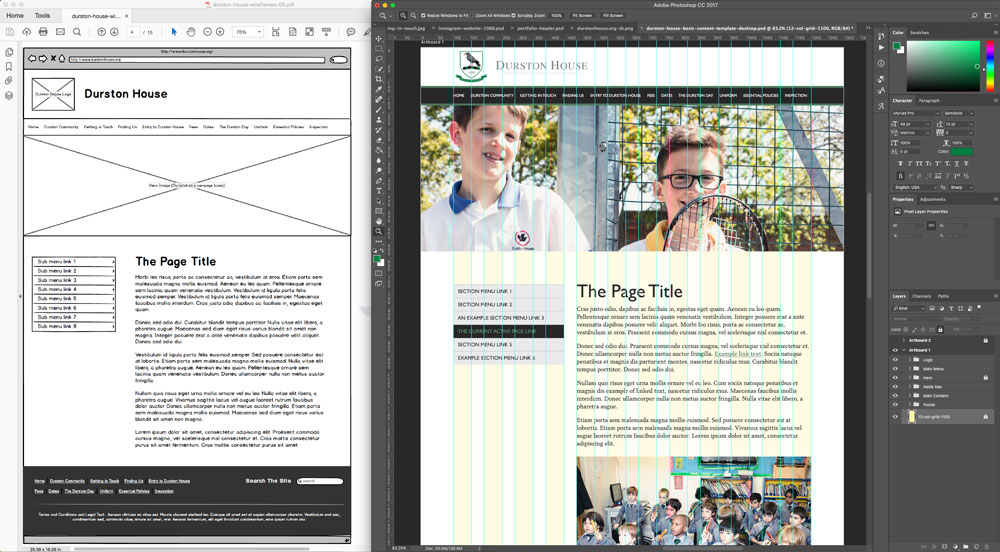
Task: Select the Horizontal Type tool
Action: (379, 191)
